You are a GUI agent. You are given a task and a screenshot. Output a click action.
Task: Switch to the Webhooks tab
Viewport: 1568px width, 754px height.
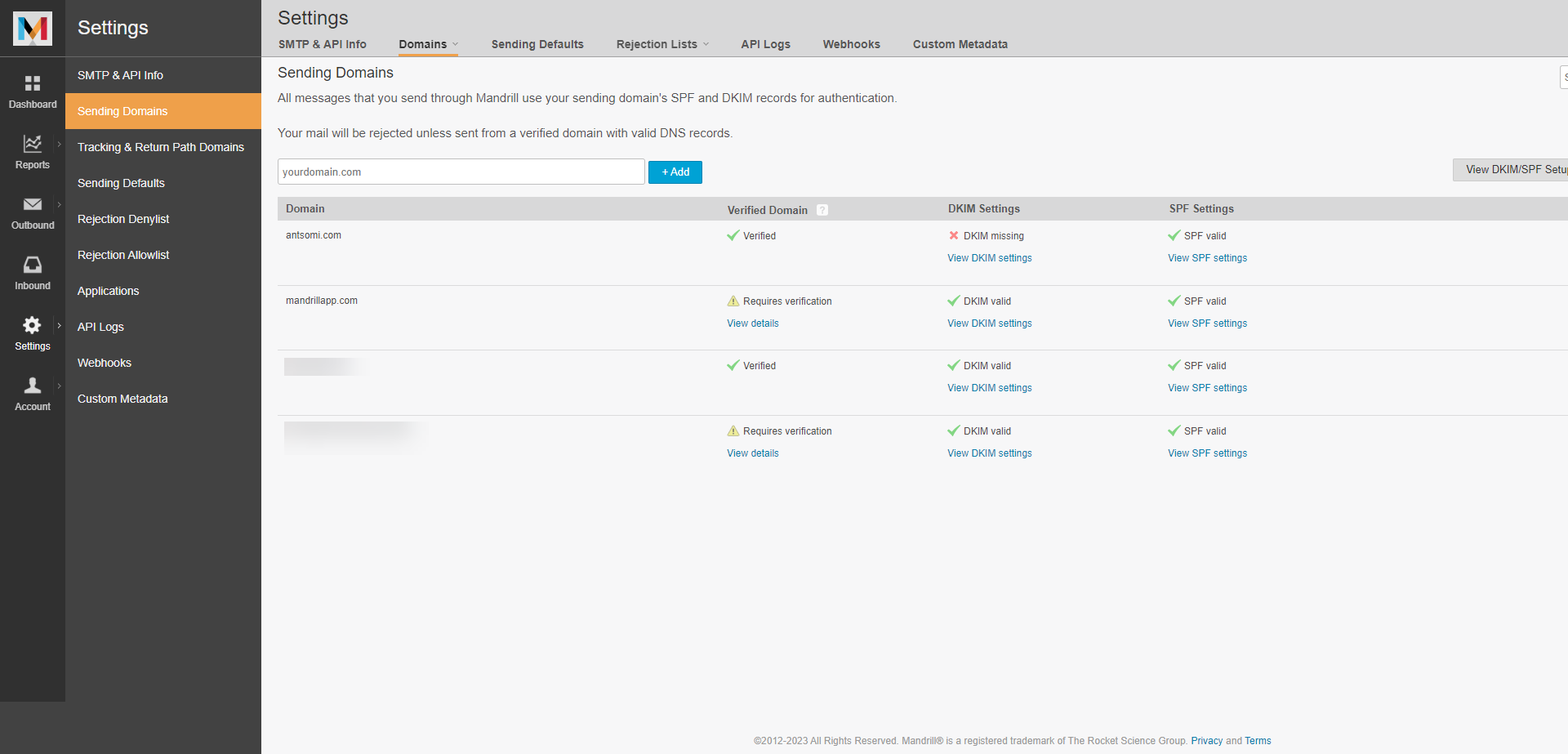click(852, 44)
